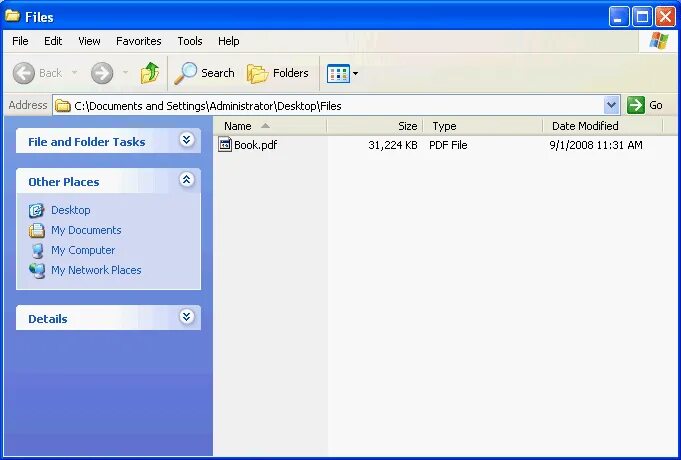Open the Help menu

tap(228, 41)
